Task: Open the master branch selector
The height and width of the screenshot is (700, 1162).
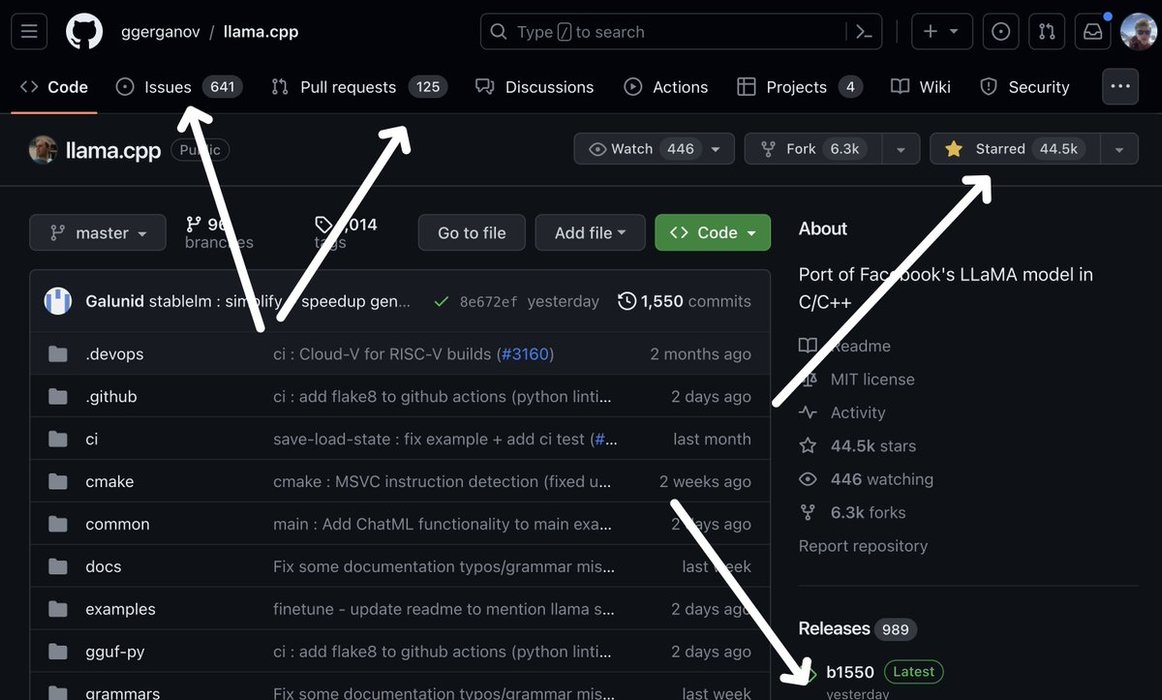Action: pos(98,233)
